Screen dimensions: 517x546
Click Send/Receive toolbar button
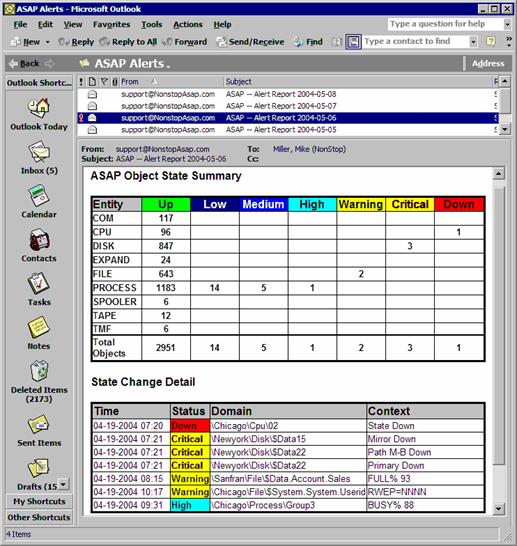250,42
